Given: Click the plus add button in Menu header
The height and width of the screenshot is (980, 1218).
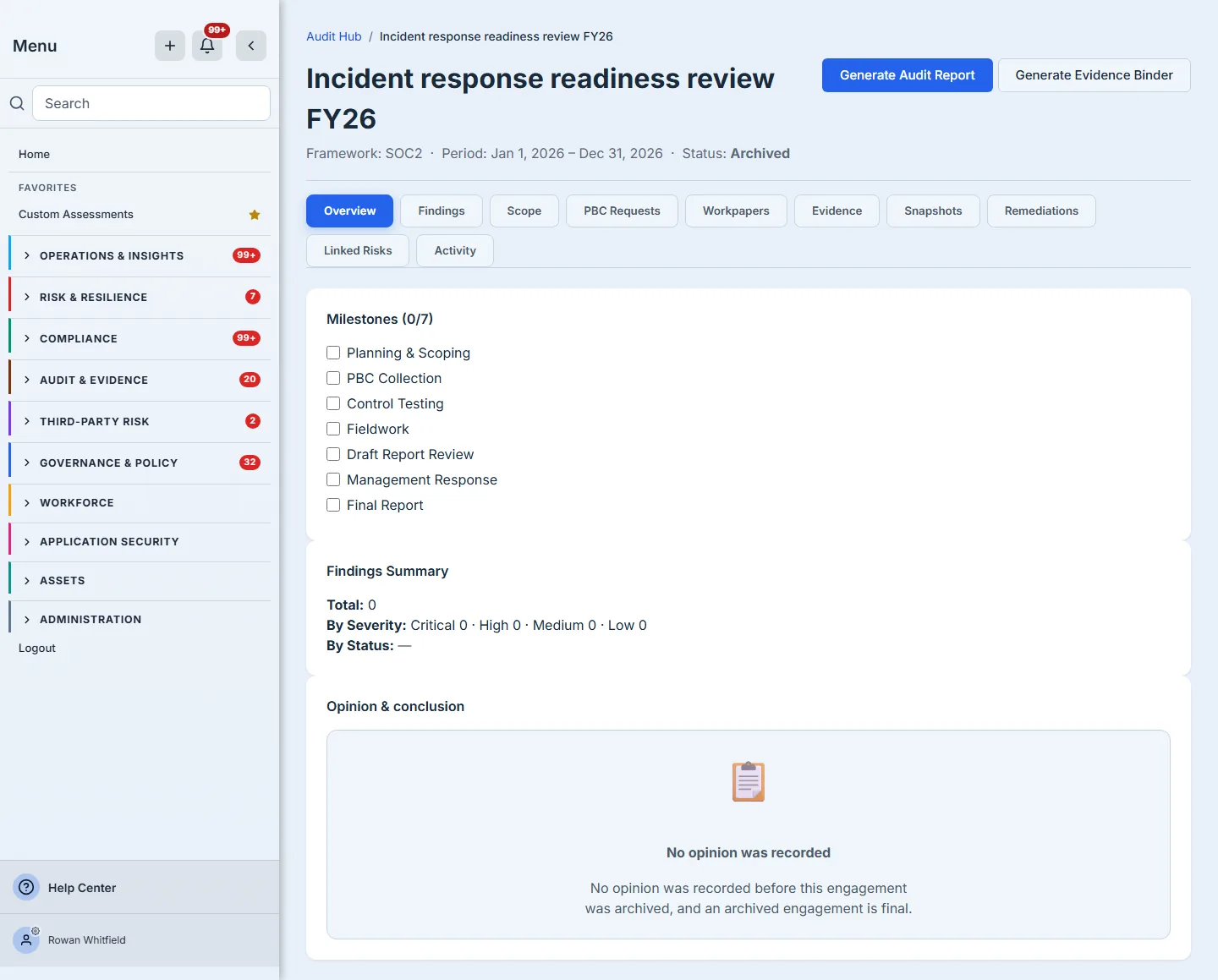Looking at the screenshot, I should [170, 46].
